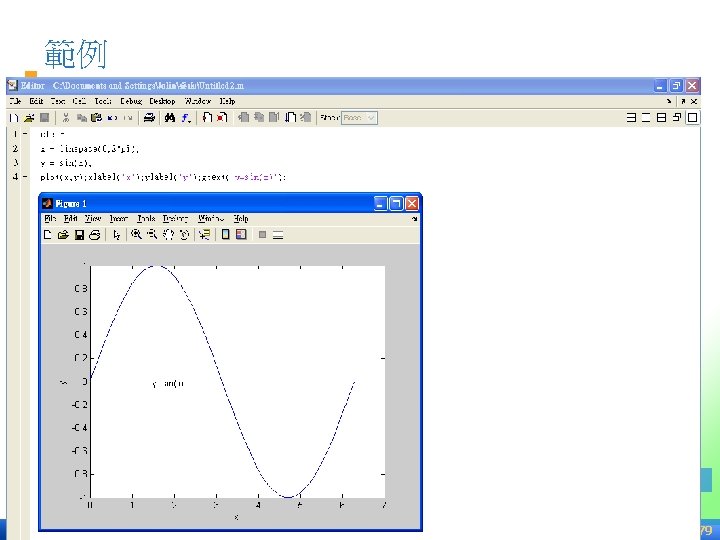Print the M-file from the Editor toolbar
The width and height of the screenshot is (720, 540).
149,118
